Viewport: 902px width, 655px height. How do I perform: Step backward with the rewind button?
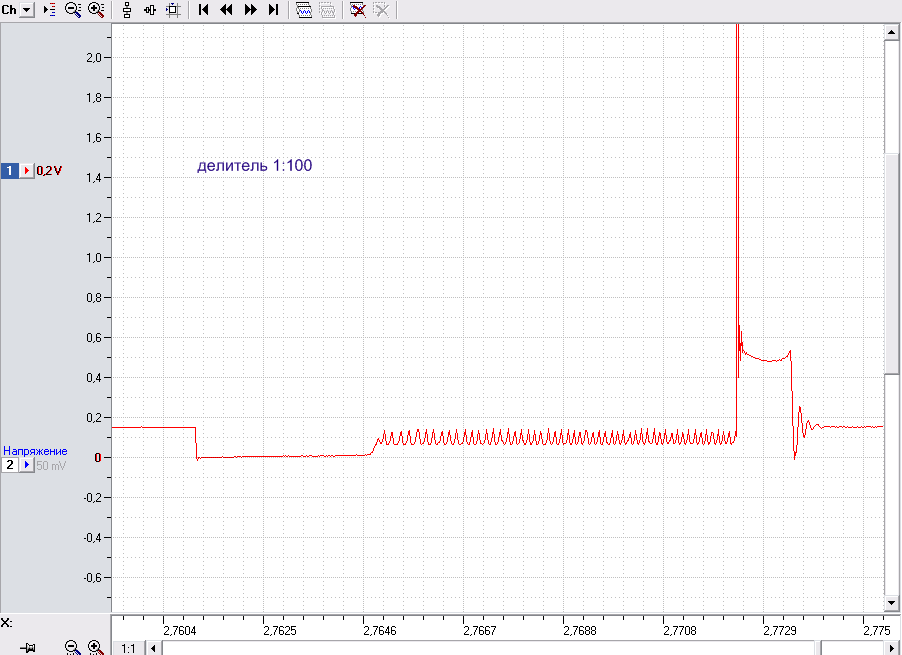(227, 10)
